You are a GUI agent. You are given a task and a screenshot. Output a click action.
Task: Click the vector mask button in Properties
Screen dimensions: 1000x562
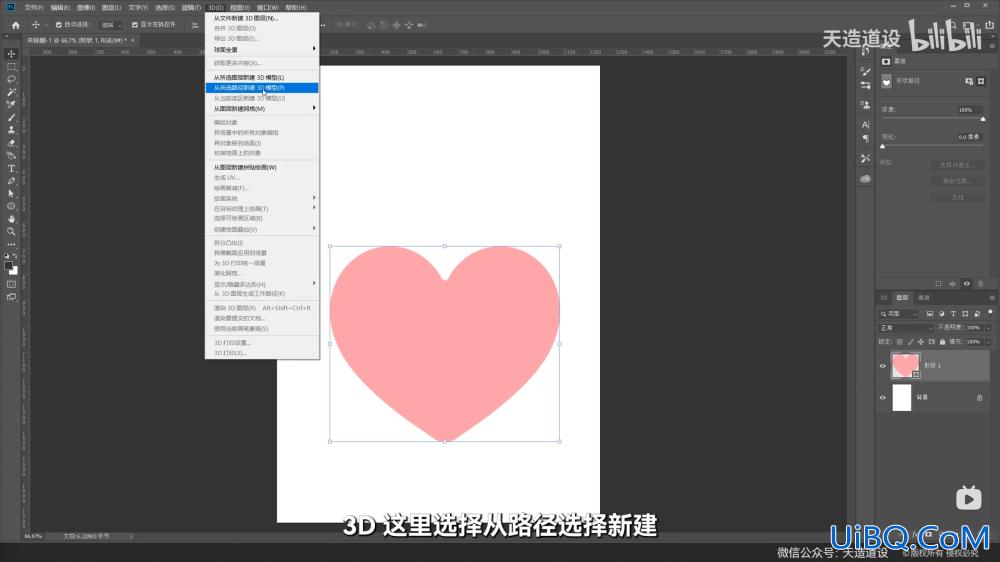pos(981,82)
